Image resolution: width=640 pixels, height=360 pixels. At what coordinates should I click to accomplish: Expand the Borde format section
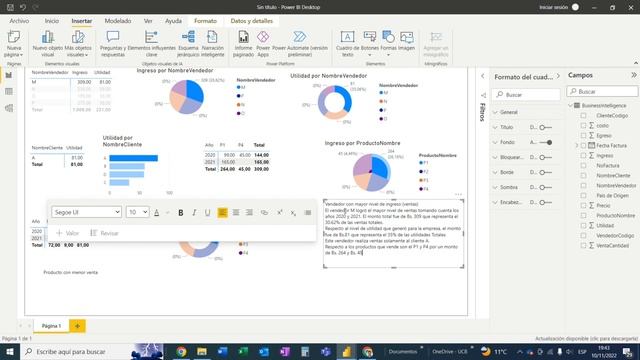click(x=495, y=172)
